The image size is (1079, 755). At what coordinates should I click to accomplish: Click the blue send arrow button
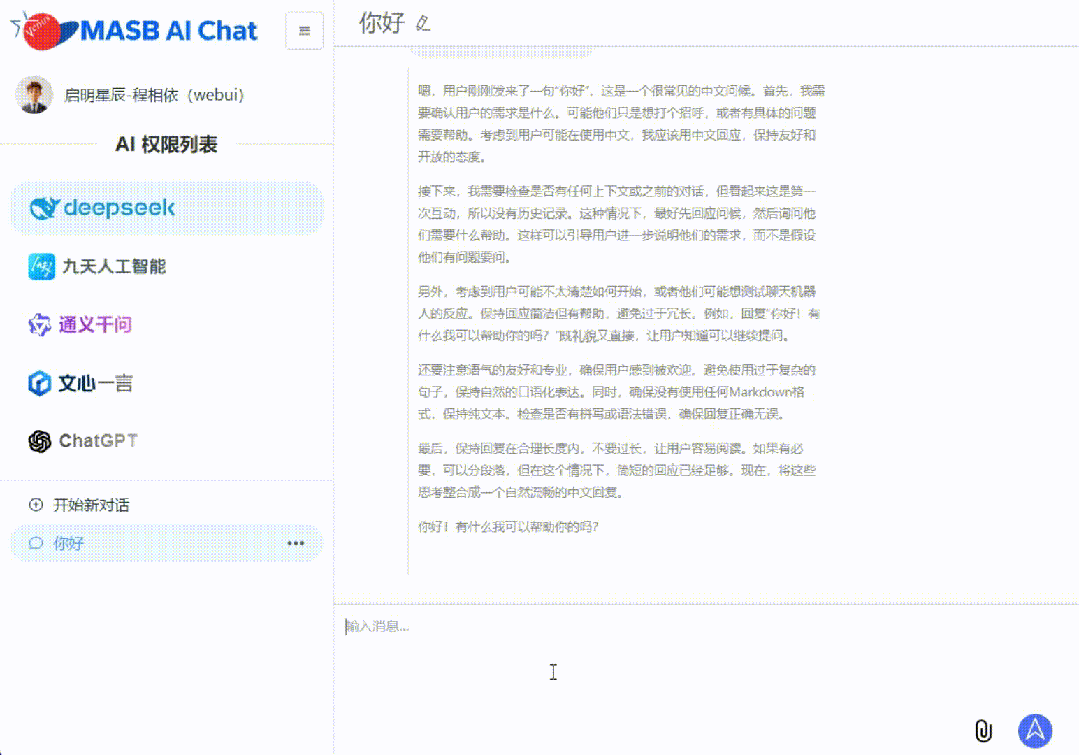(x=1035, y=731)
